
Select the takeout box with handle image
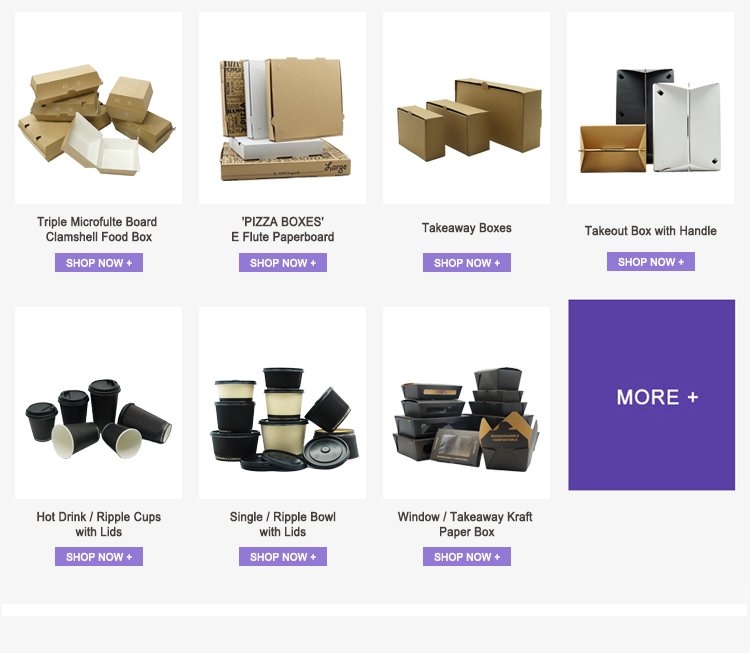coord(651,108)
